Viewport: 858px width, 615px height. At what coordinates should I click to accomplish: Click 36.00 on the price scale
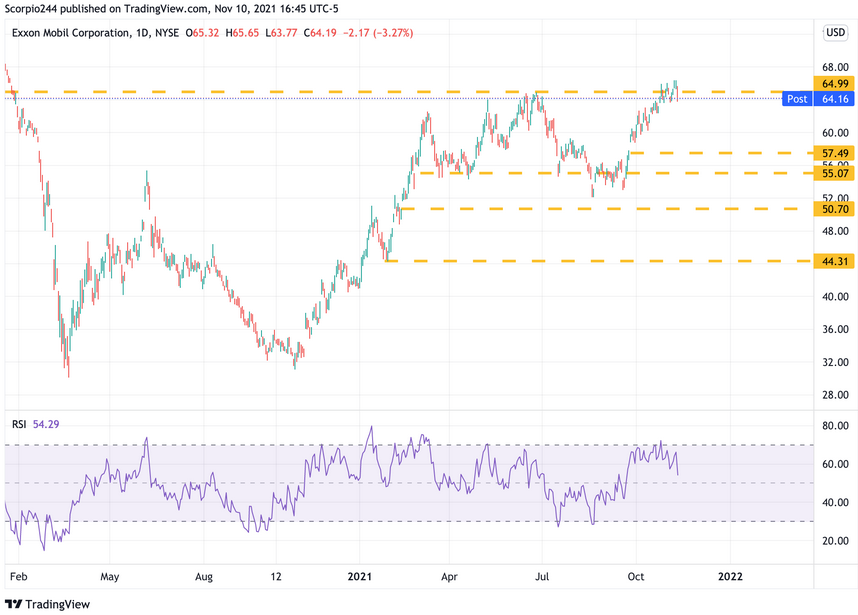(x=836, y=329)
